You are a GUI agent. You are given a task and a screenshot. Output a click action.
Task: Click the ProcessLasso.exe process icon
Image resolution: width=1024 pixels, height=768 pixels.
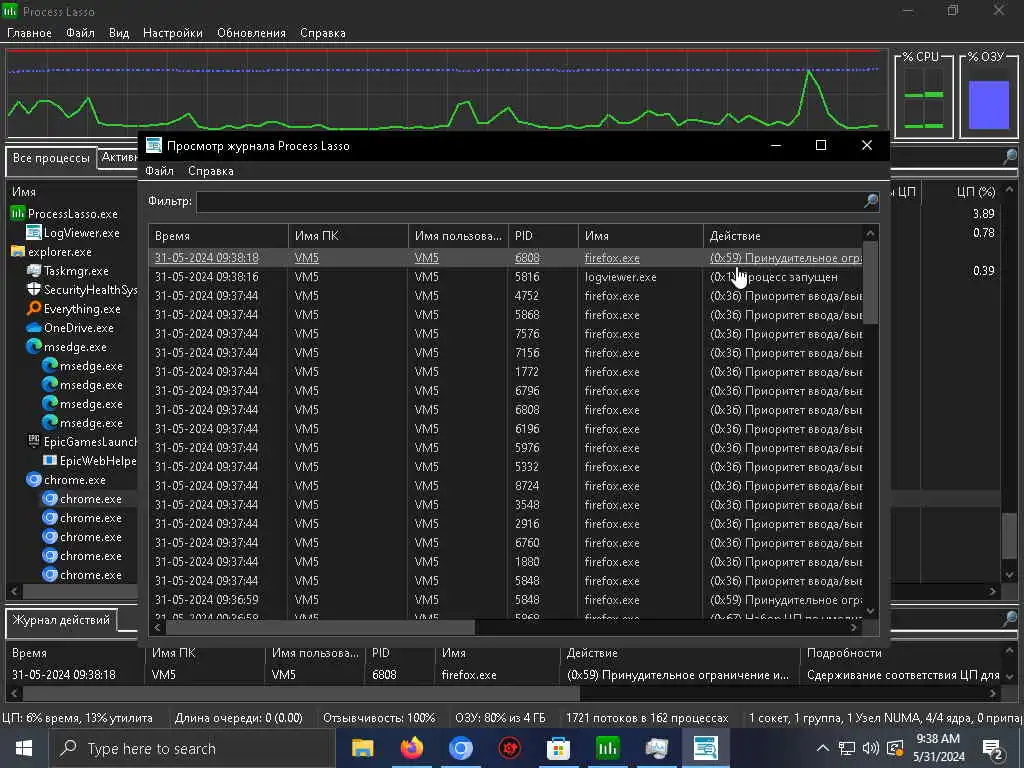[x=18, y=214]
